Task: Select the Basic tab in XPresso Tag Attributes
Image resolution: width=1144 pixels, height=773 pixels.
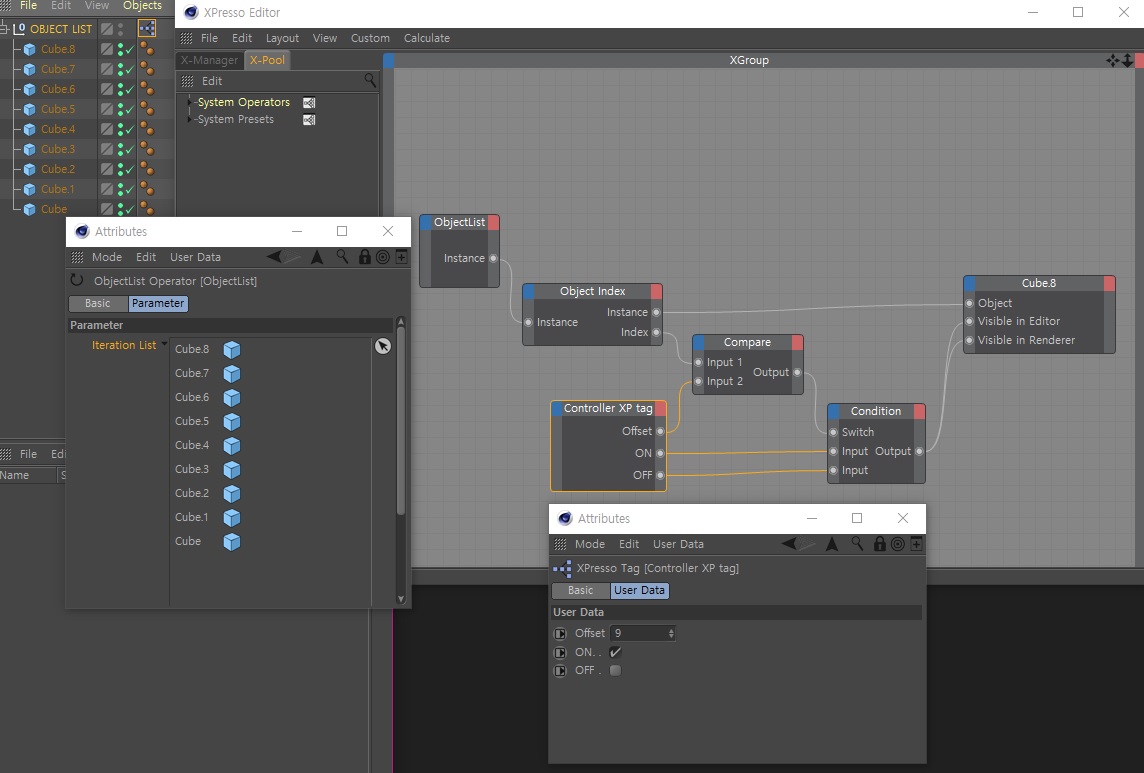Action: click(581, 590)
